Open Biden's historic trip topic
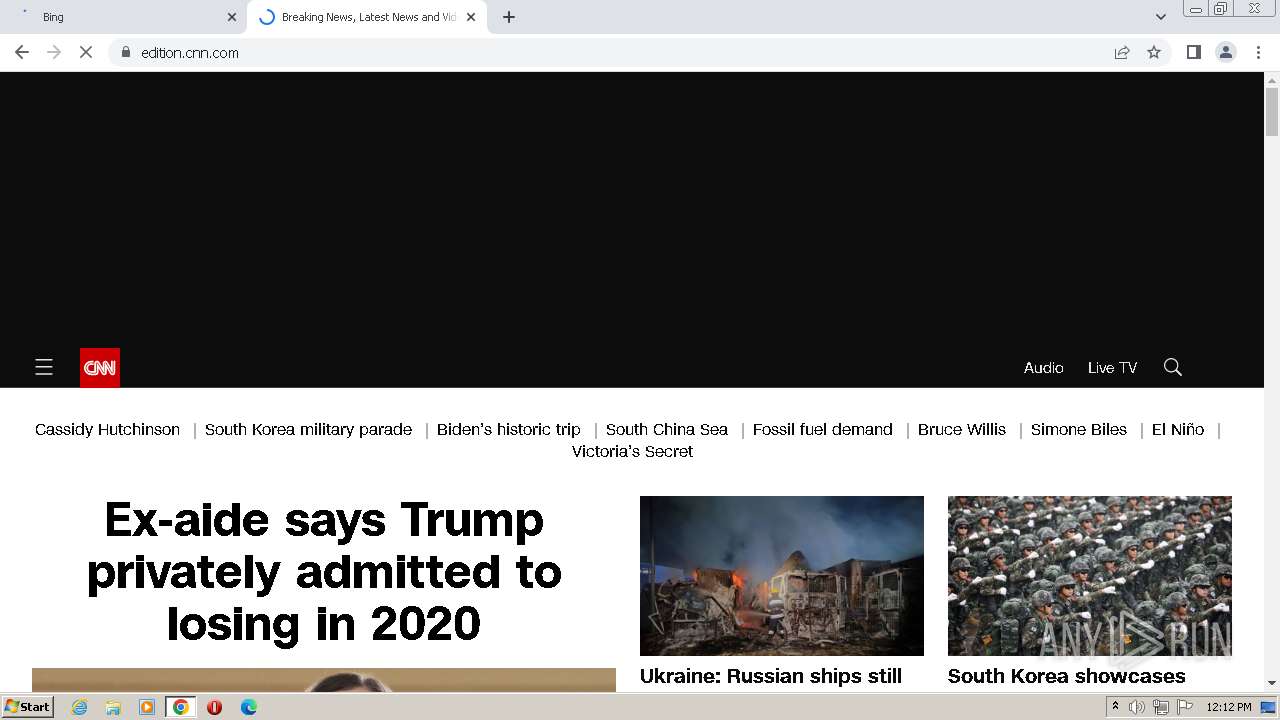Viewport: 1280px width, 720px height. [x=508, y=429]
